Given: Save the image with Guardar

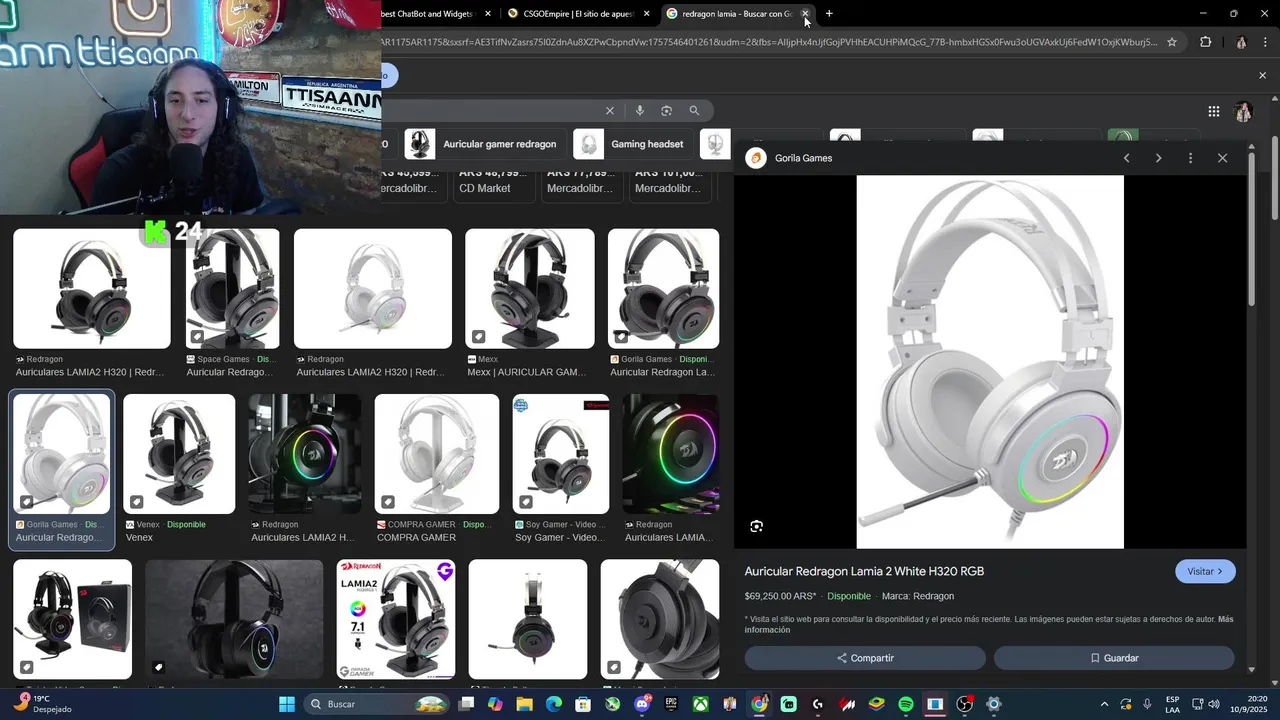Looking at the screenshot, I should (1114, 658).
